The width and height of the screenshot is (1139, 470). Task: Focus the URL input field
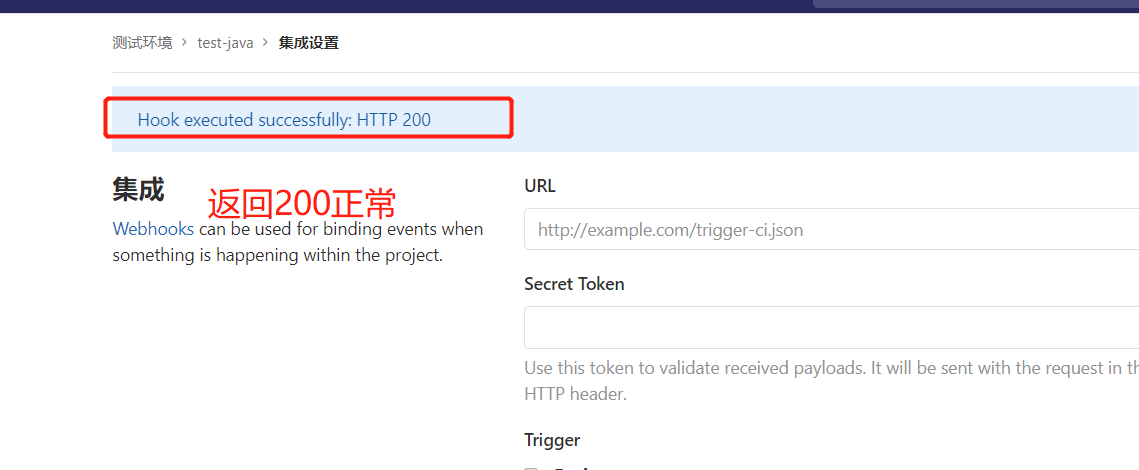click(831, 230)
